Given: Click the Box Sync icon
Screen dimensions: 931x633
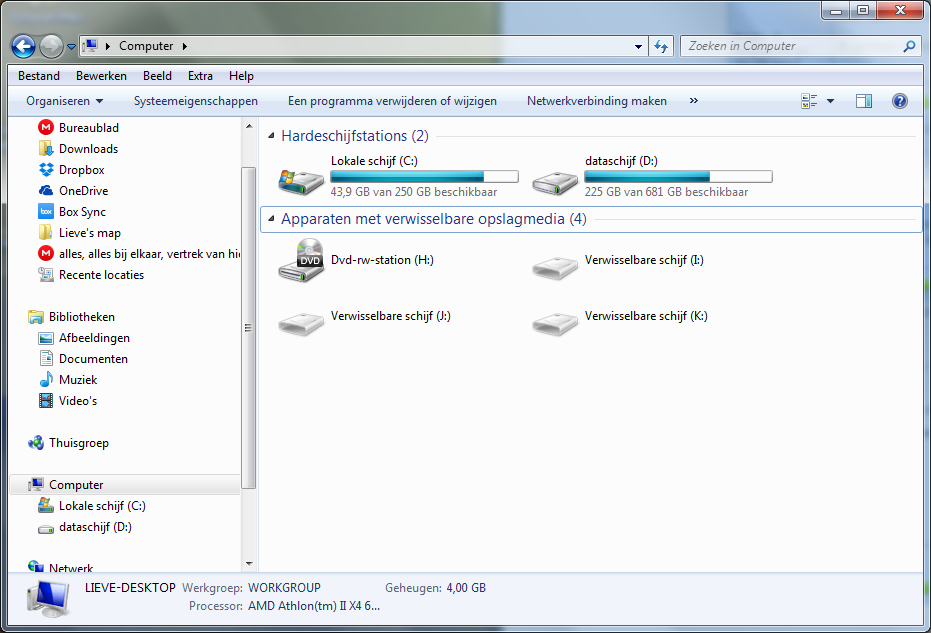Looking at the screenshot, I should pyautogui.click(x=46, y=211).
